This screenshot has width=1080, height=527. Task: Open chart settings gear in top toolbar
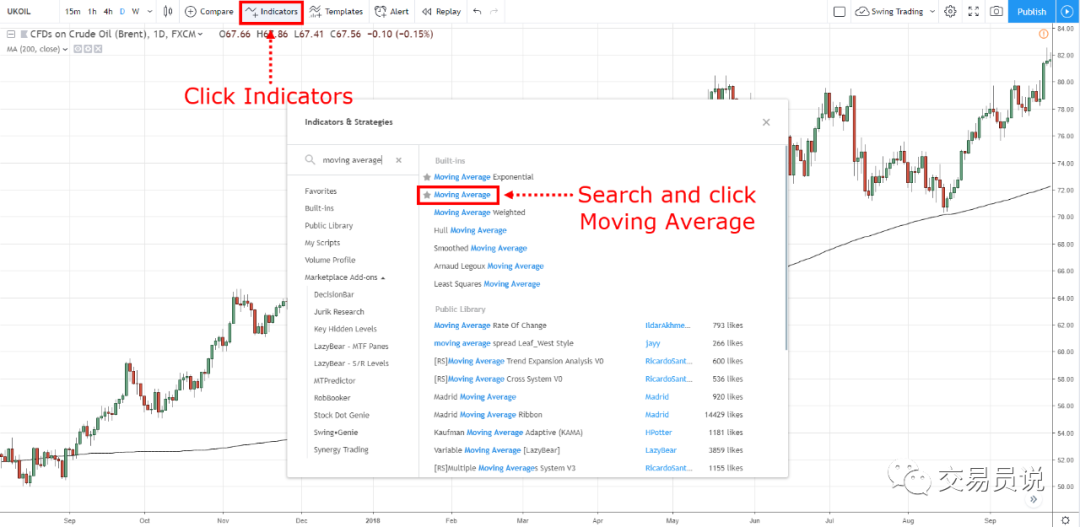[x=950, y=11]
